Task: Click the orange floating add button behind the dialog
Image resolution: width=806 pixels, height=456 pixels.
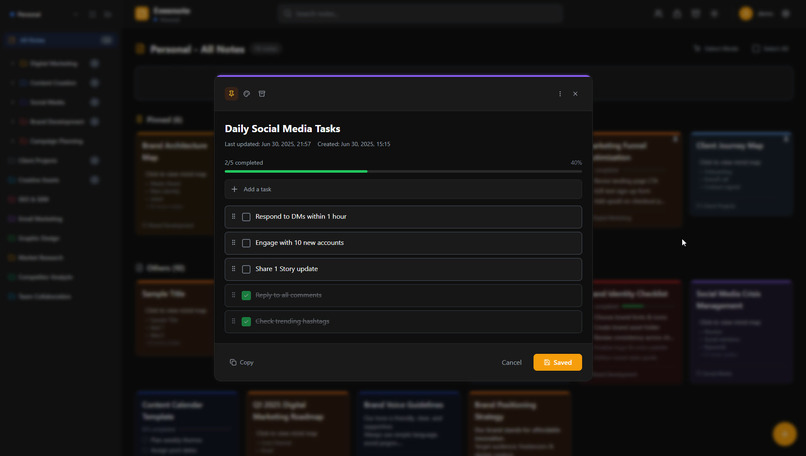Action: (784, 434)
